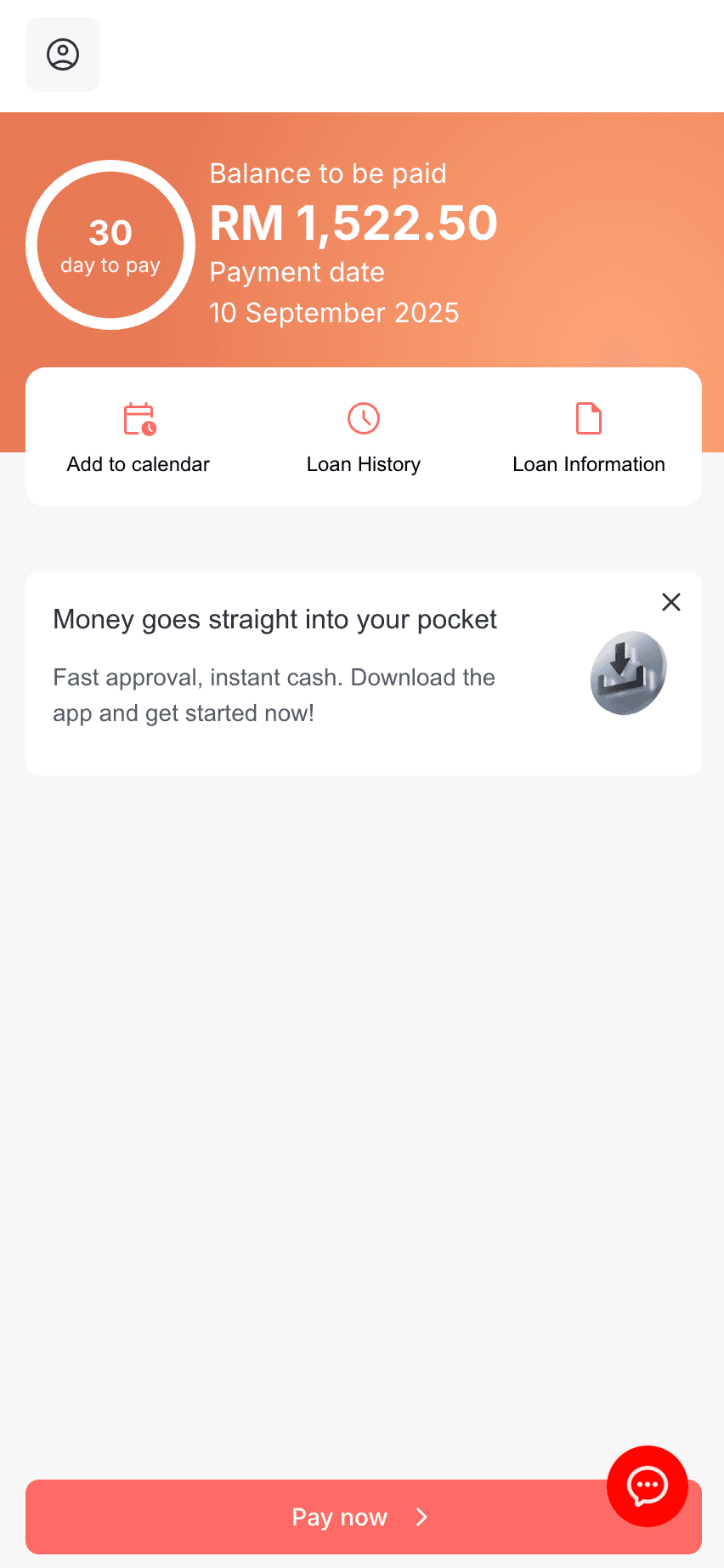Tap the 'Balance to be paid' label
724x1568 pixels.
pos(328,173)
